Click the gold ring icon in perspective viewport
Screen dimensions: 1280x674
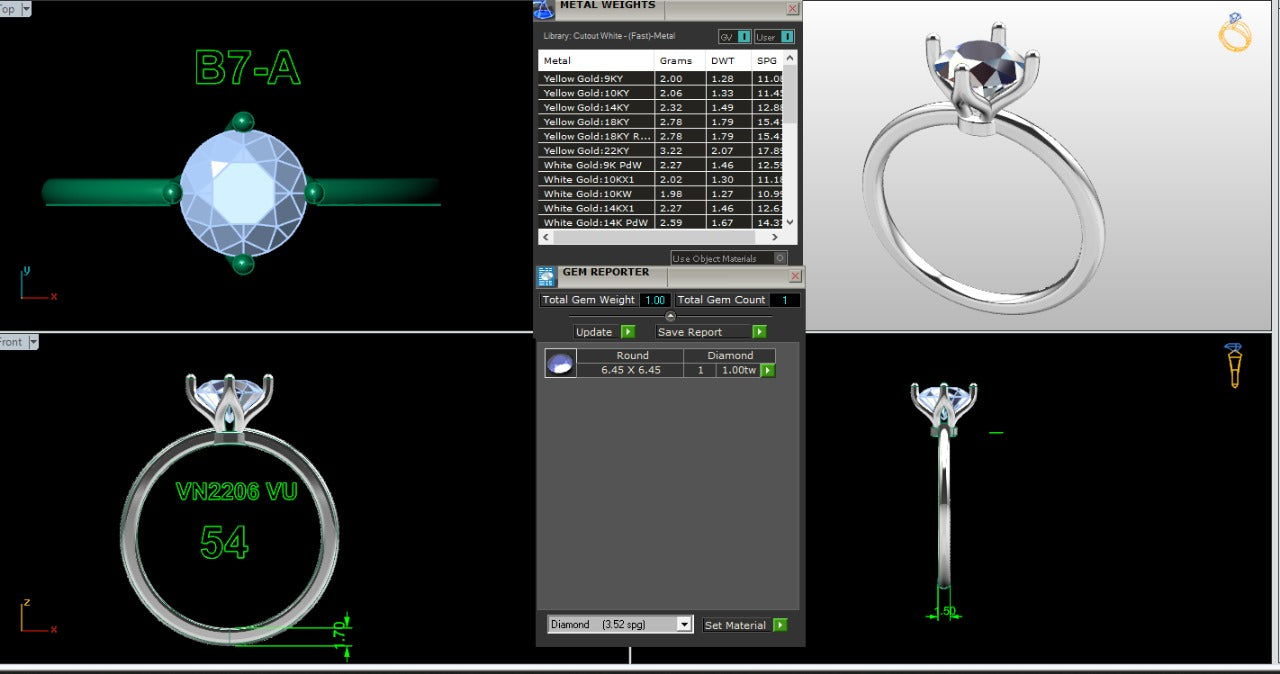[1235, 32]
